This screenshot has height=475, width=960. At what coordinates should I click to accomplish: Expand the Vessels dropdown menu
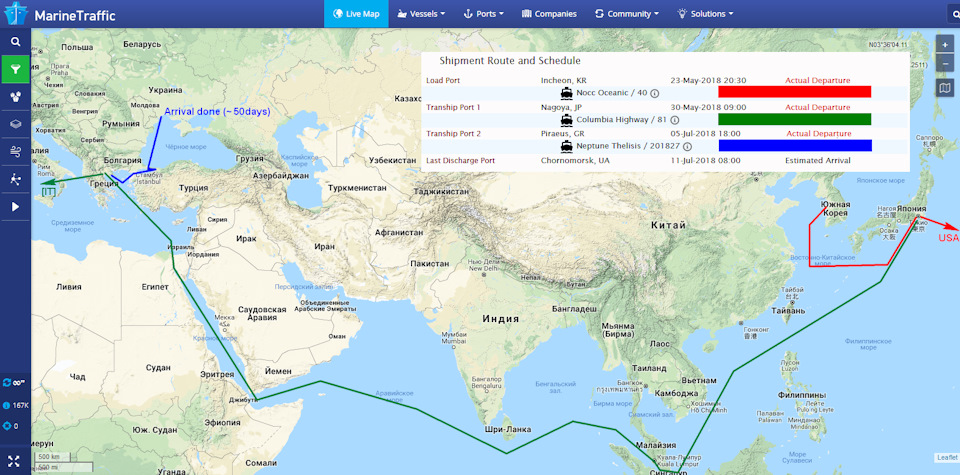coord(421,13)
